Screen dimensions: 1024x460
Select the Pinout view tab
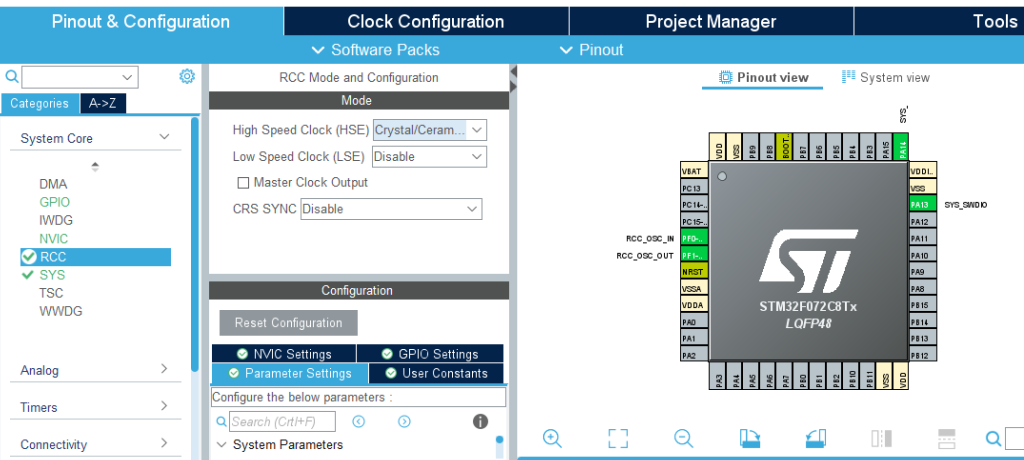pos(763,77)
